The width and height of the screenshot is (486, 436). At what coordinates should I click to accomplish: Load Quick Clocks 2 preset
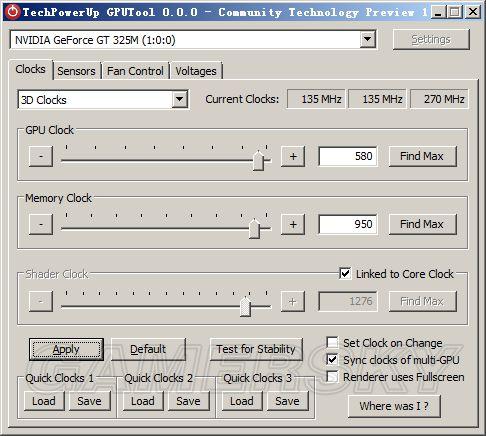point(143,401)
